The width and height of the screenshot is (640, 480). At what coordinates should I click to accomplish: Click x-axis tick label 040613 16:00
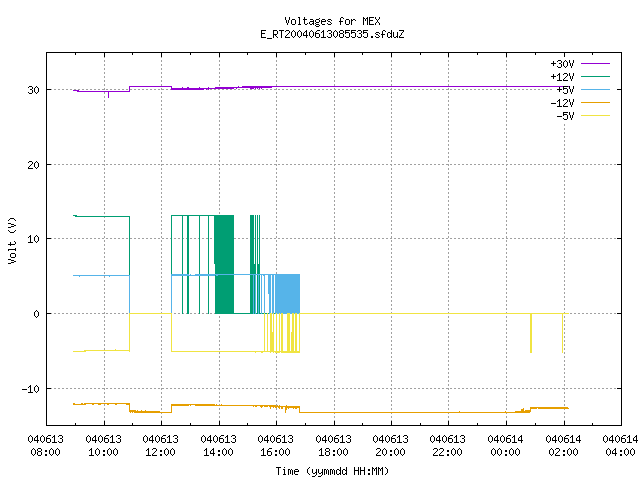276,446
